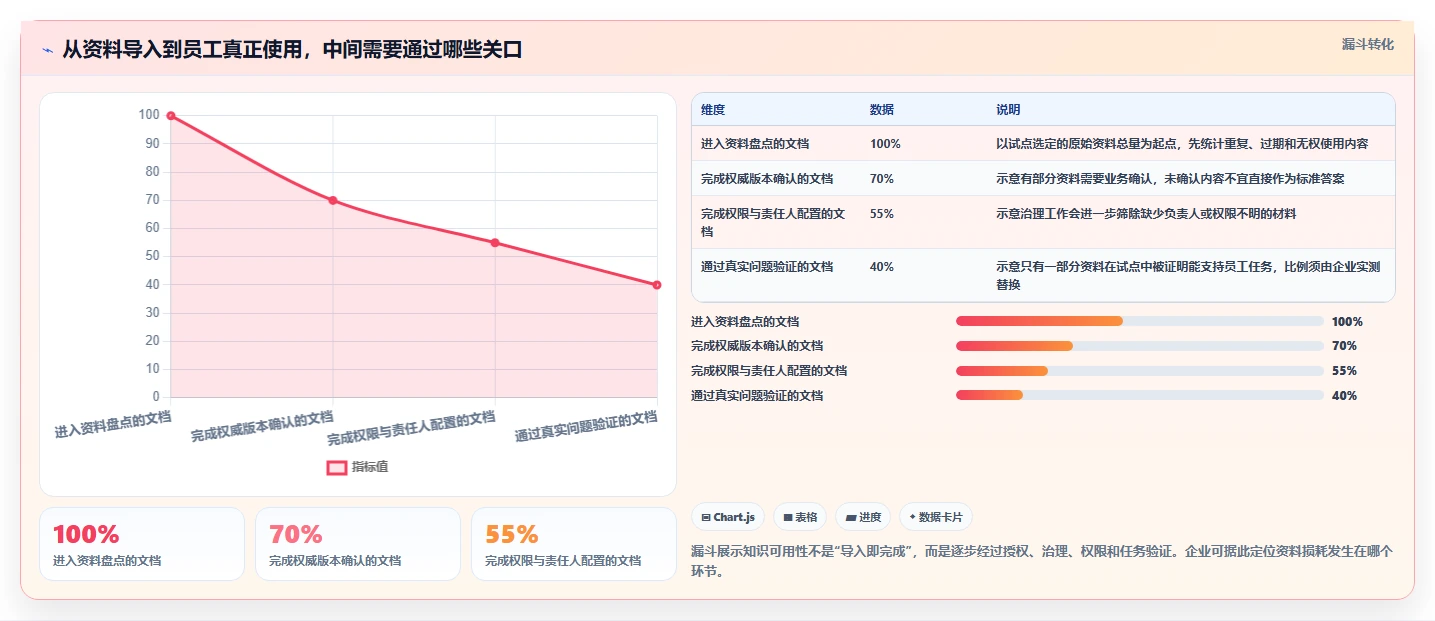Click the 说明 table column header

point(1008,110)
